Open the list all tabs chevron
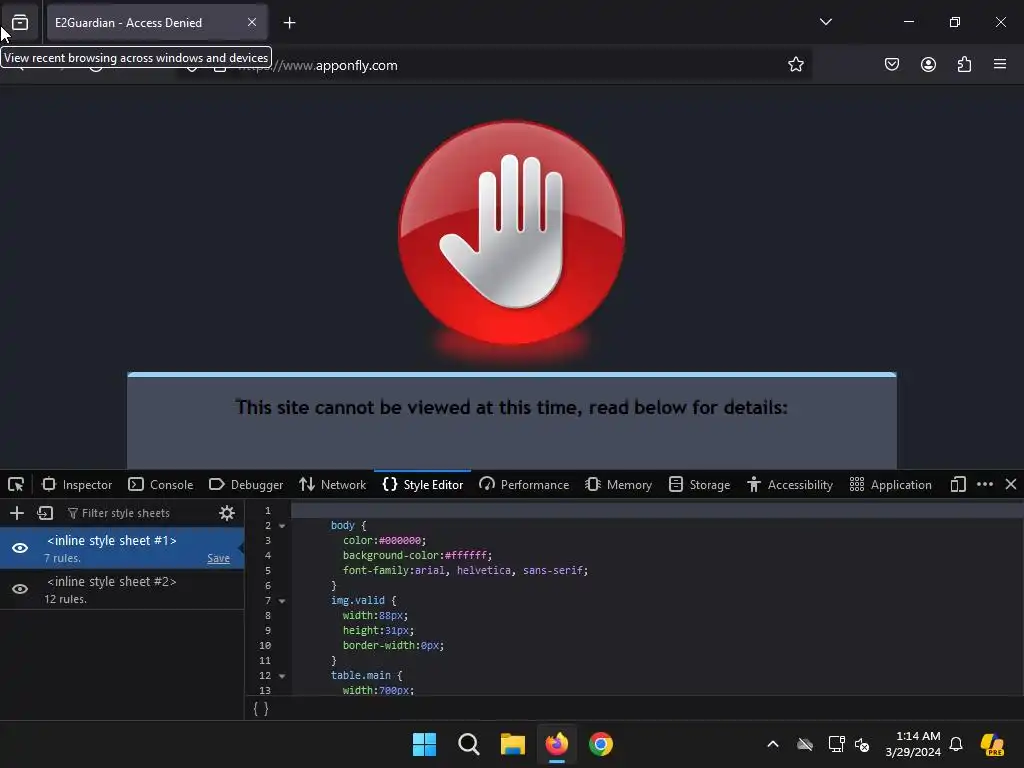 click(825, 22)
